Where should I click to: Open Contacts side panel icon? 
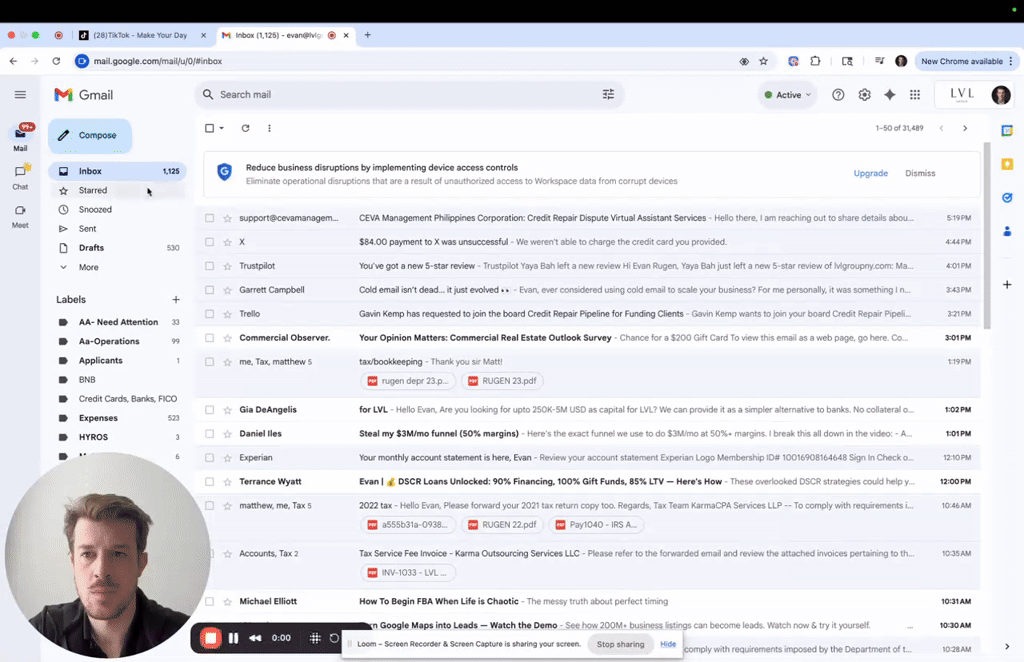pyautogui.click(x=1007, y=230)
